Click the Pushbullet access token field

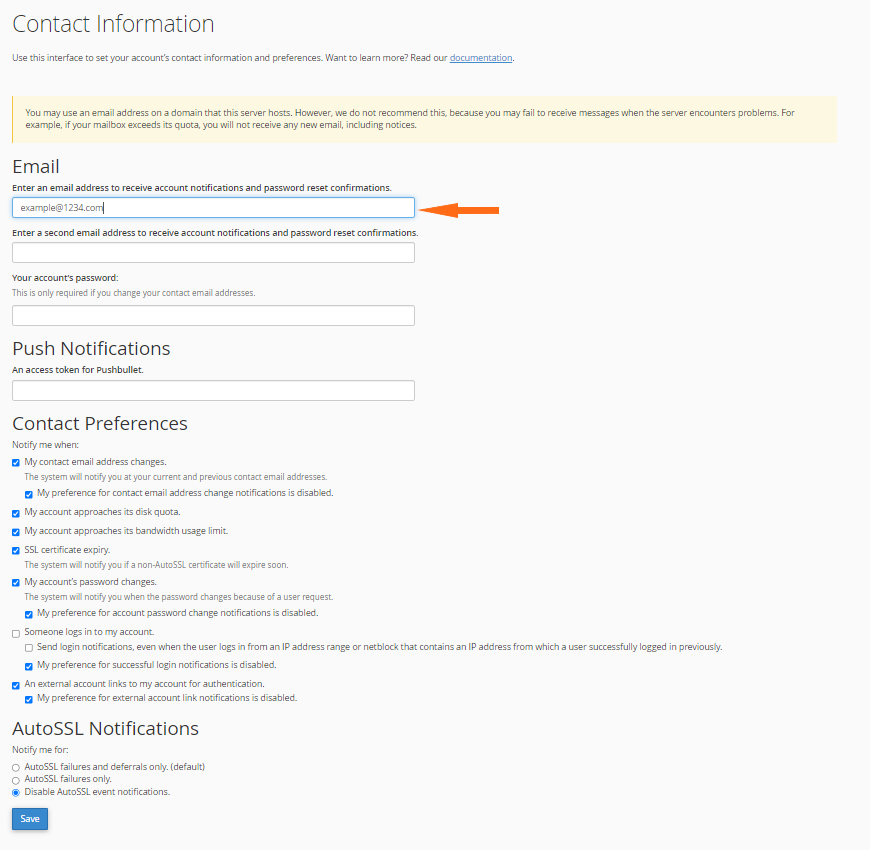[x=213, y=390]
